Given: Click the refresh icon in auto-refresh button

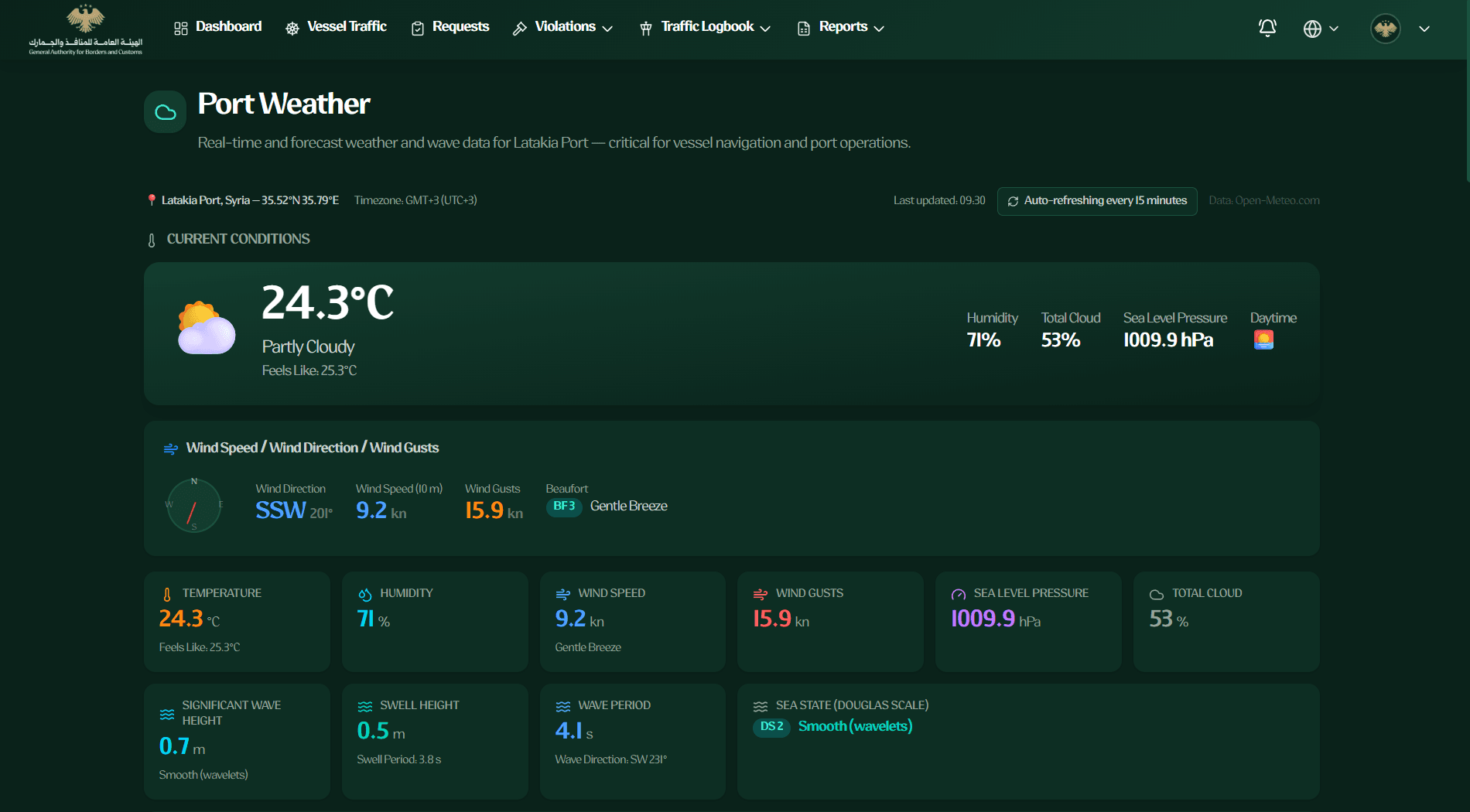Looking at the screenshot, I should coord(1013,201).
